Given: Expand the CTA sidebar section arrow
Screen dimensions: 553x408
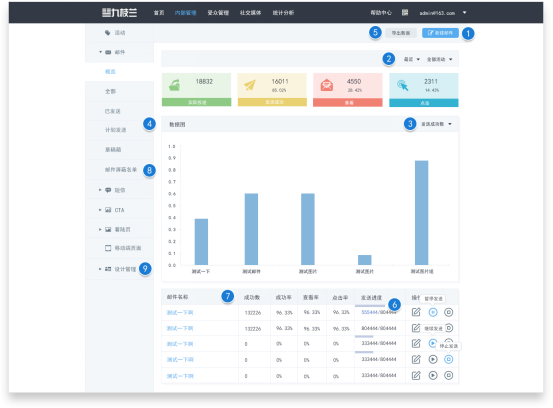Looking at the screenshot, I should 100,210.
